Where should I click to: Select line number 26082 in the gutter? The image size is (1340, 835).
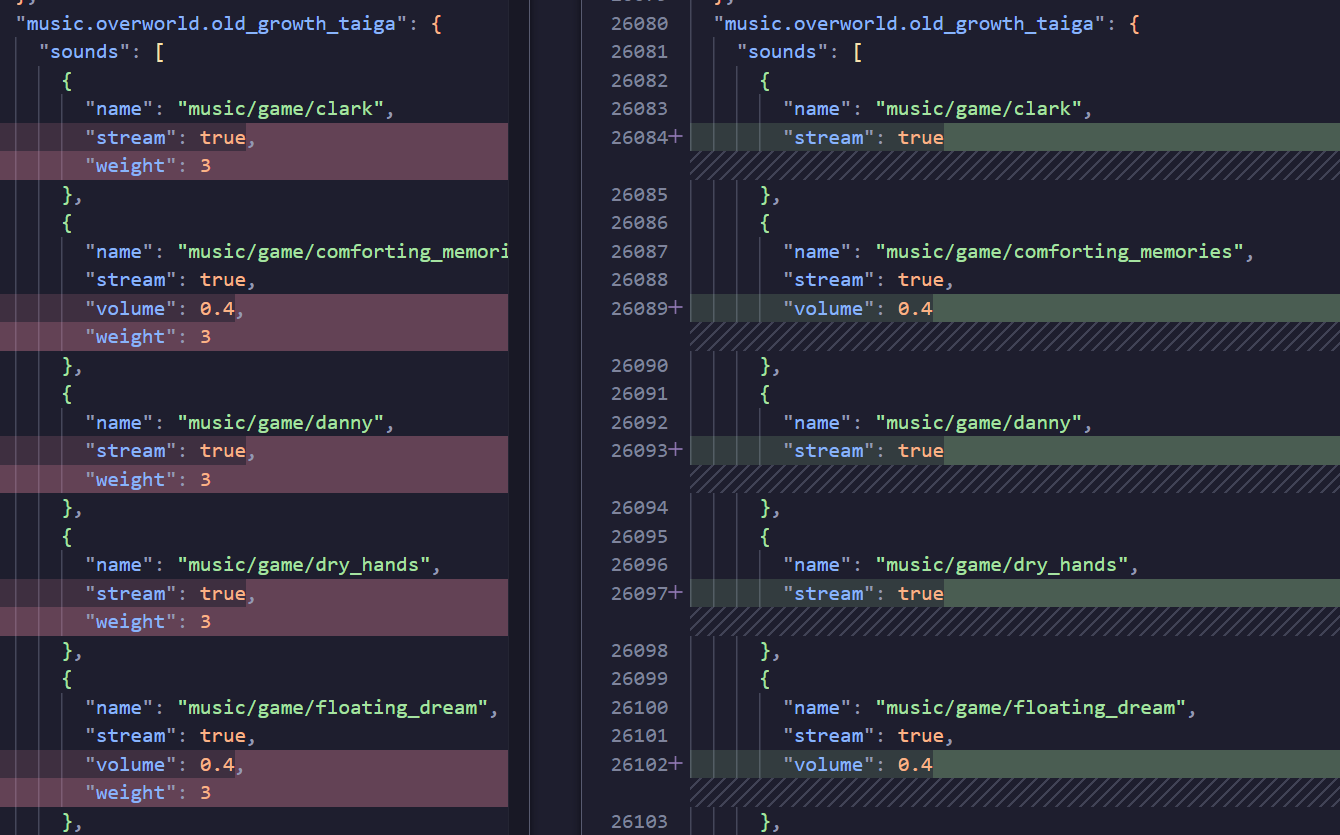pos(640,80)
